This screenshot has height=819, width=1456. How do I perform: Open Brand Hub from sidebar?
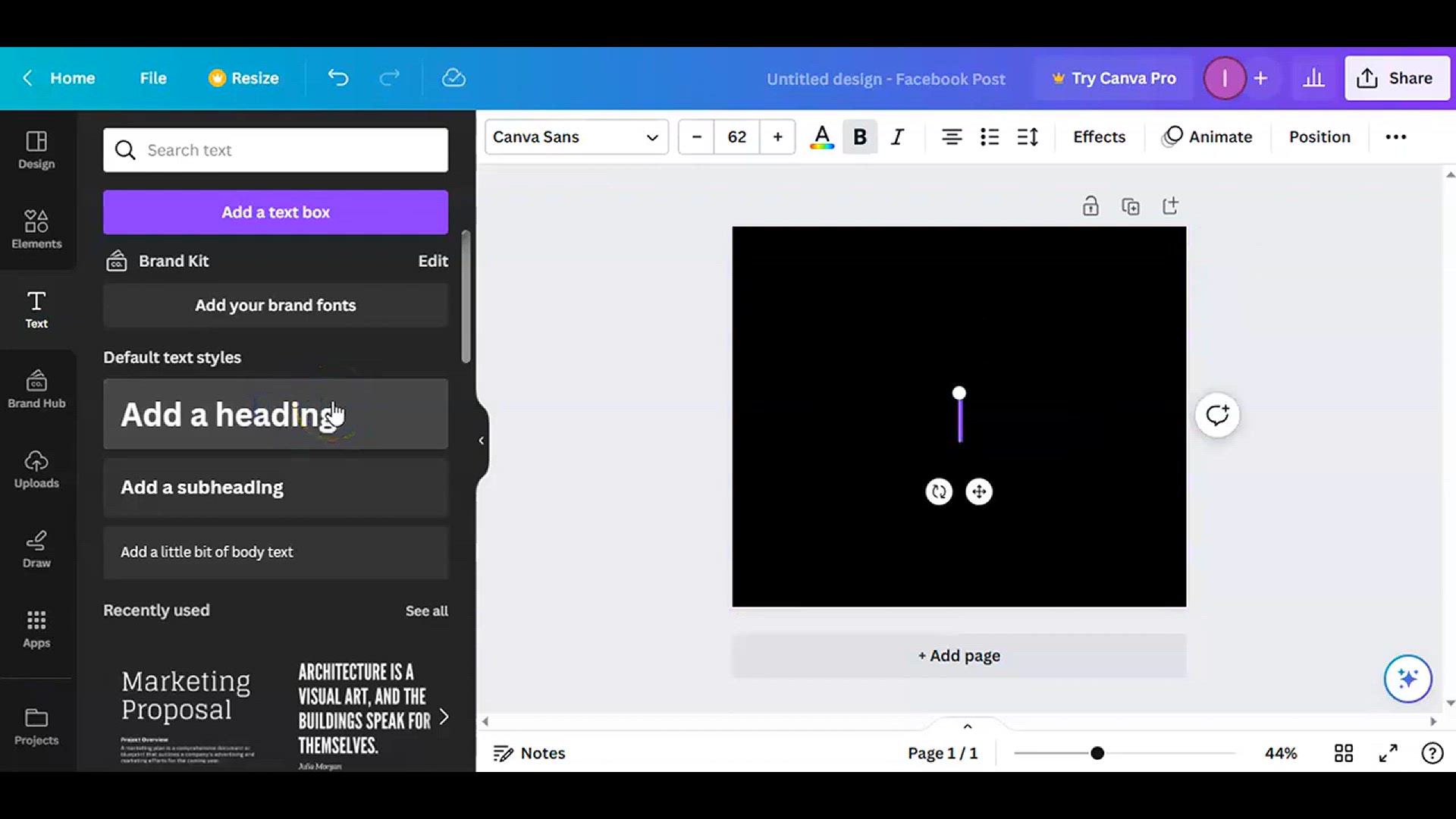pyautogui.click(x=36, y=389)
